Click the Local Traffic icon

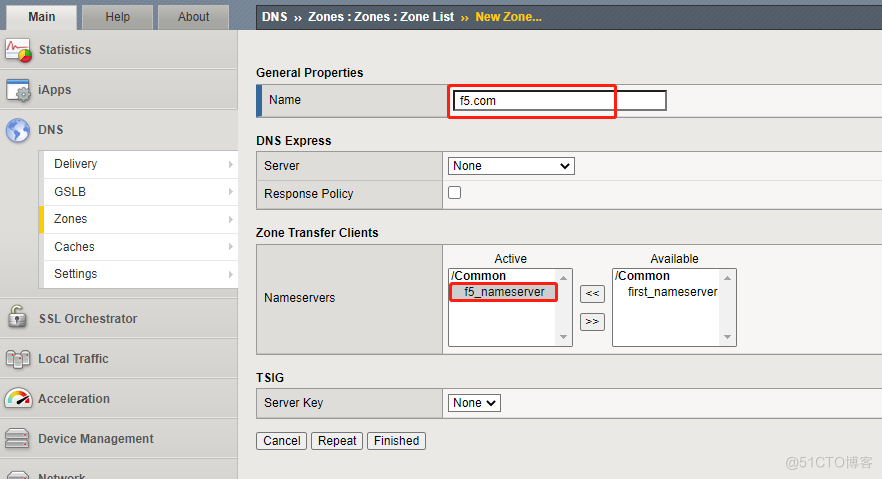(18, 358)
